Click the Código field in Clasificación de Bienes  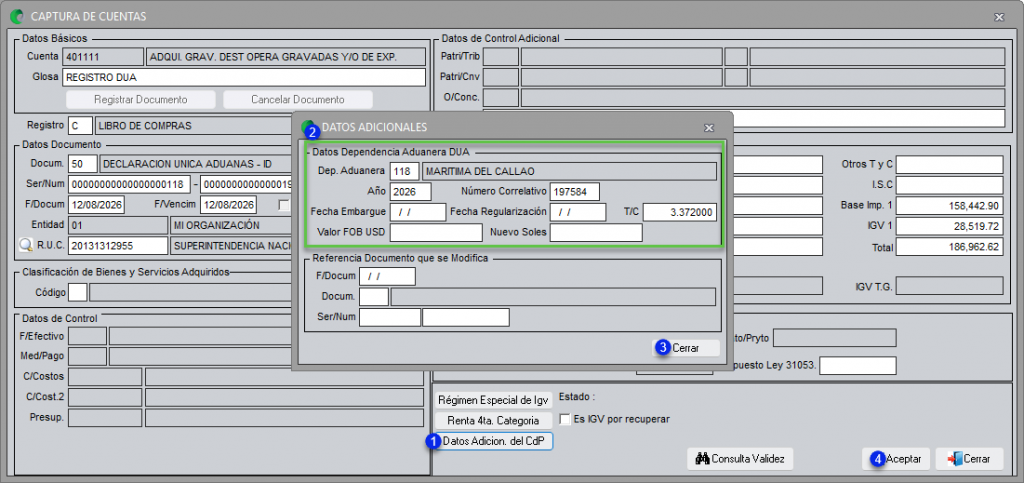78,292
